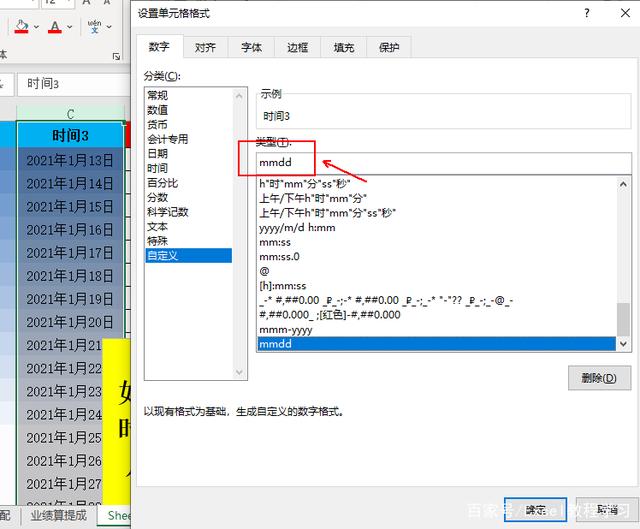Click cell 2021年1月13日

click(x=70, y=160)
